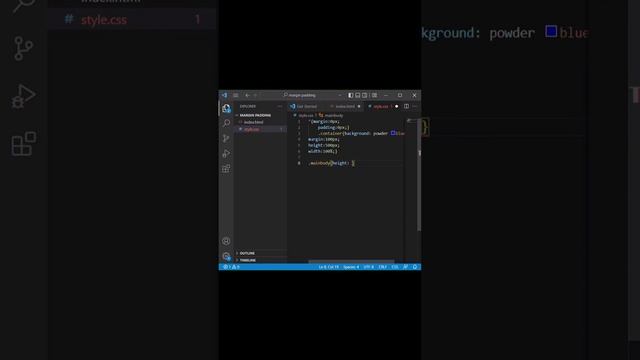
Task: Click the horizontal editor scrollbar
Action: [x=351, y=261]
